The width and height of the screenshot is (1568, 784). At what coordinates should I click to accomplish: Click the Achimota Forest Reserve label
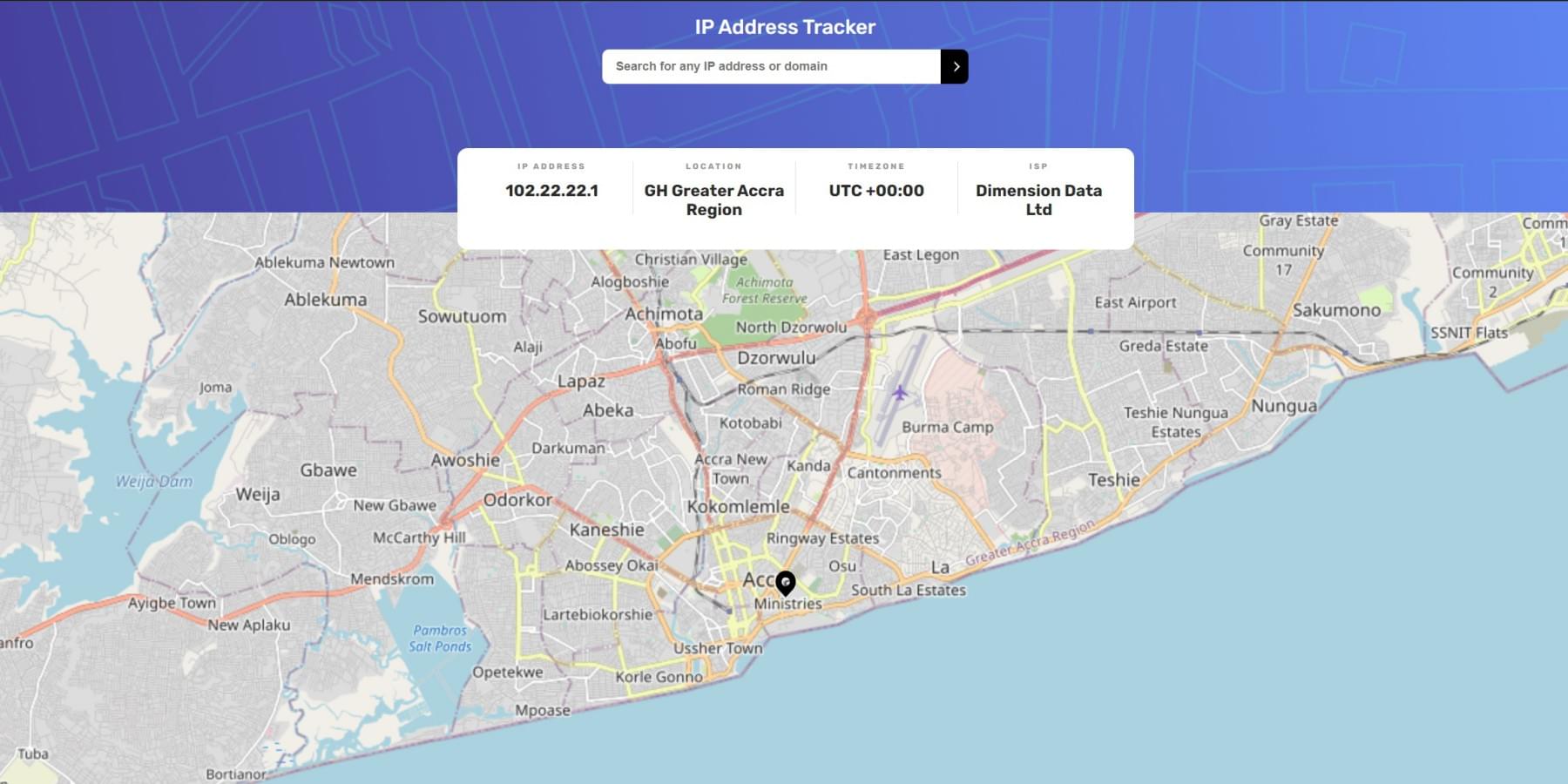click(x=764, y=290)
